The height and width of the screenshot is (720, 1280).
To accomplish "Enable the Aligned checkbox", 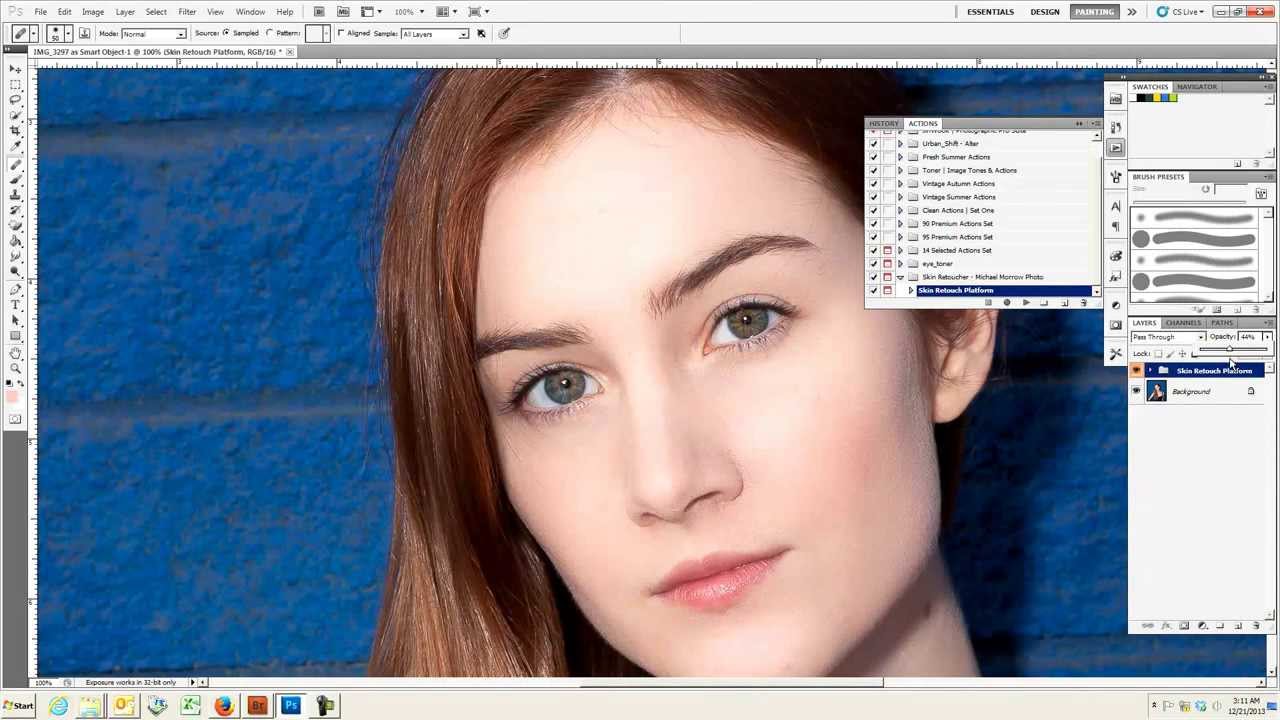I will point(341,33).
